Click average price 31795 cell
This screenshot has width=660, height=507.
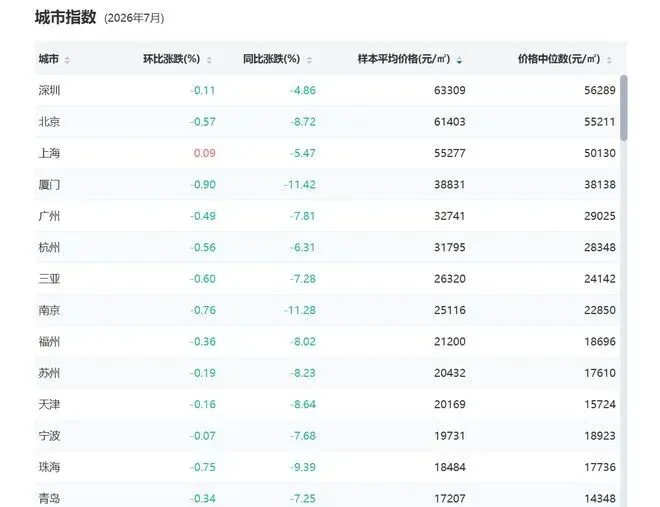450,247
